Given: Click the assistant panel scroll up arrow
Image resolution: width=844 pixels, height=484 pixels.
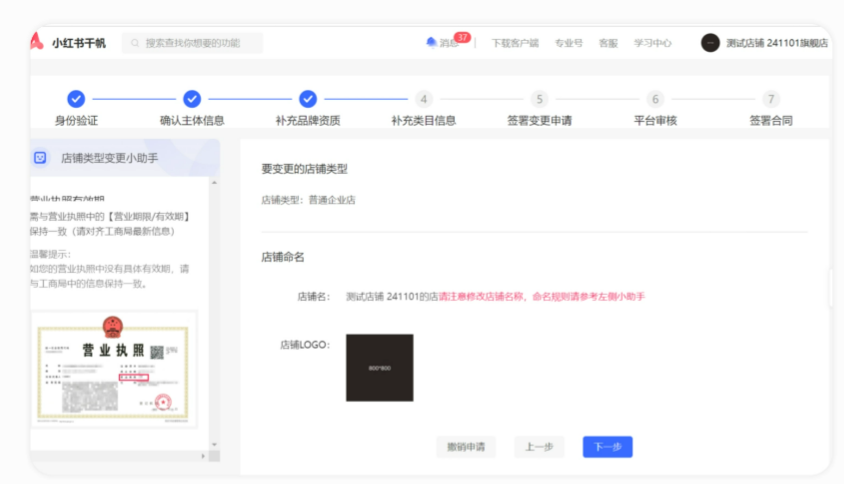Looking at the screenshot, I should click(x=214, y=183).
